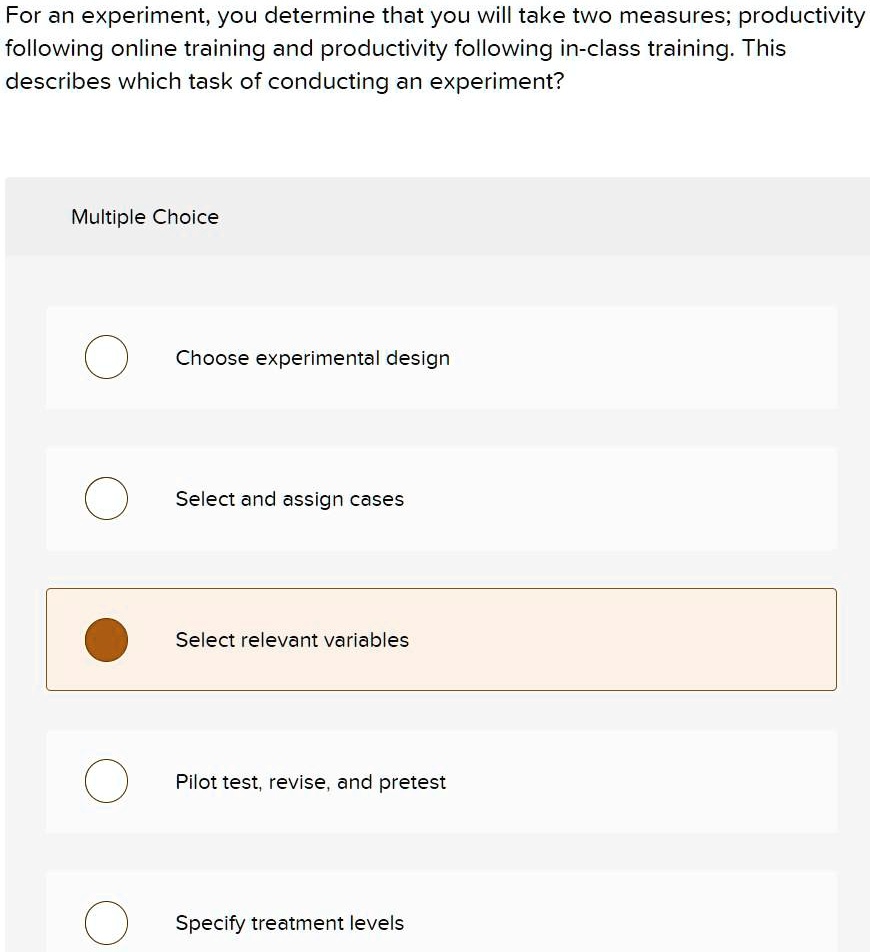
Task: Click the 'Specify treatment levels' answer text
Action: click(289, 922)
